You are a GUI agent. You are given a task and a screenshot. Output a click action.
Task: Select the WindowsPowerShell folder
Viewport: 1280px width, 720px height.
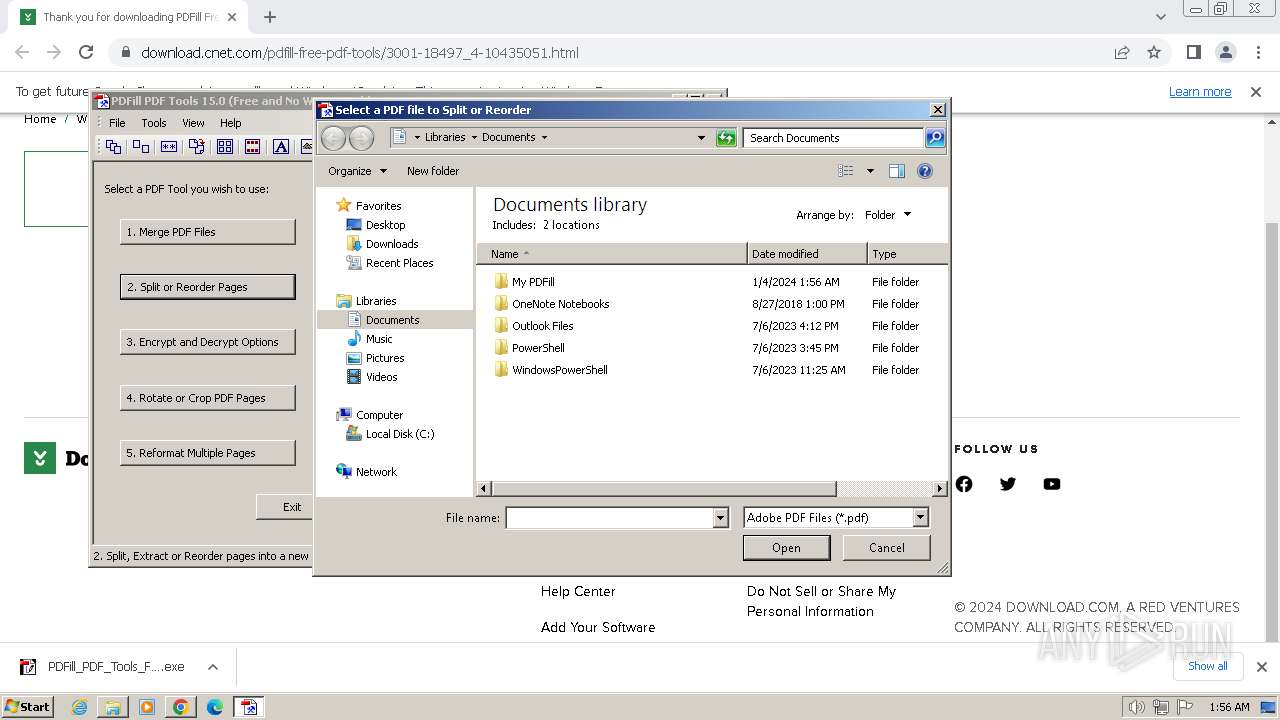[x=559, y=370]
